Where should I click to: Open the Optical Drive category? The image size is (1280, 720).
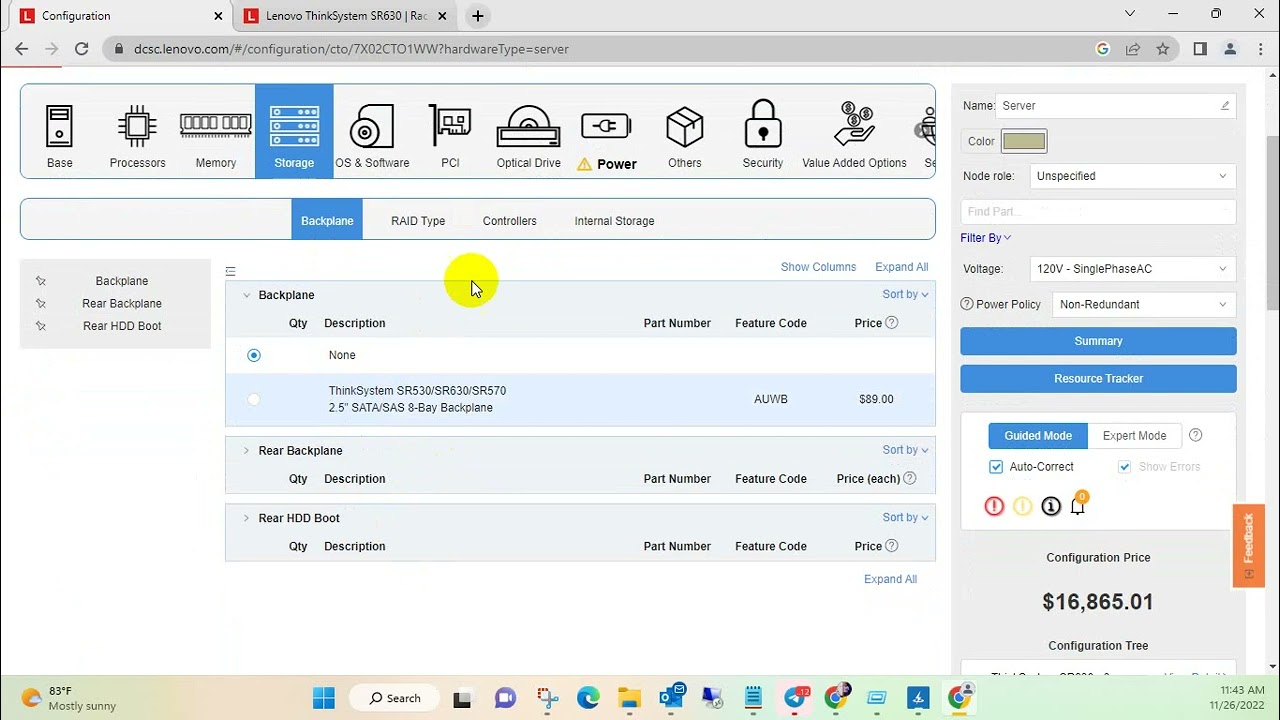[x=529, y=135]
